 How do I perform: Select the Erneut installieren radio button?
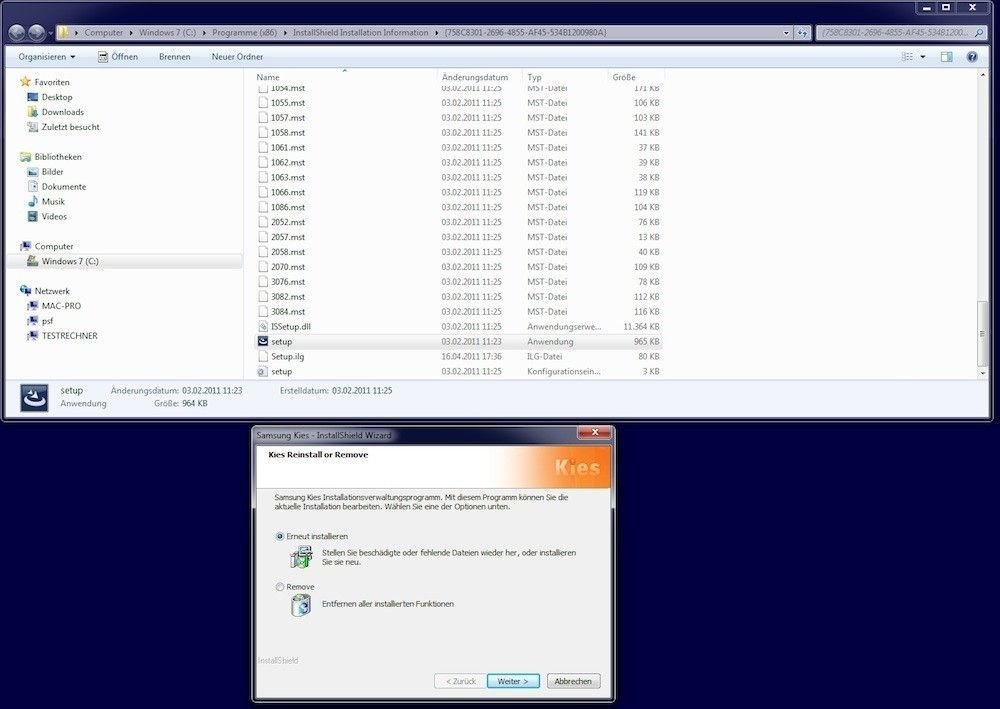click(x=279, y=536)
